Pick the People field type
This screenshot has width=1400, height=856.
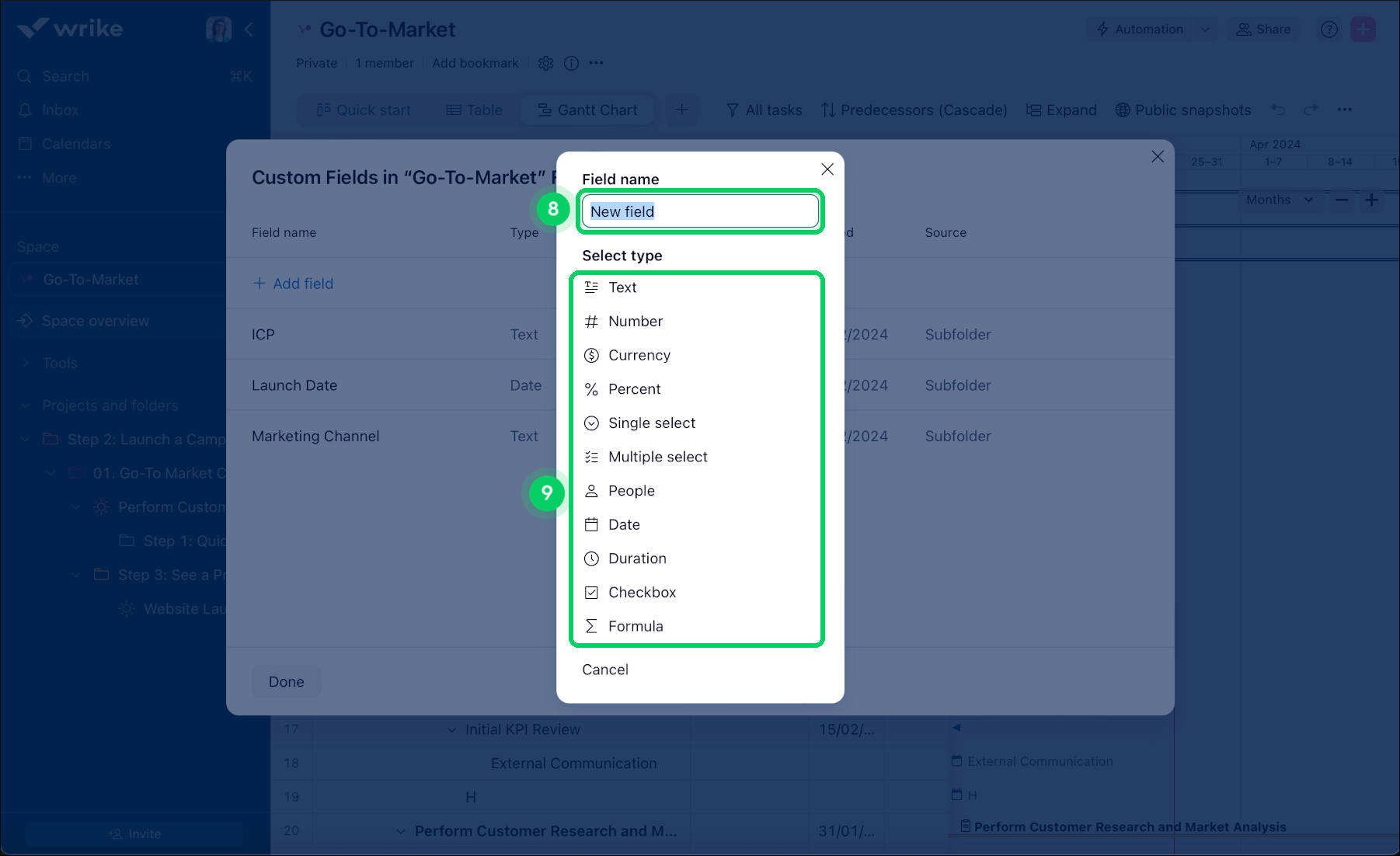point(631,491)
